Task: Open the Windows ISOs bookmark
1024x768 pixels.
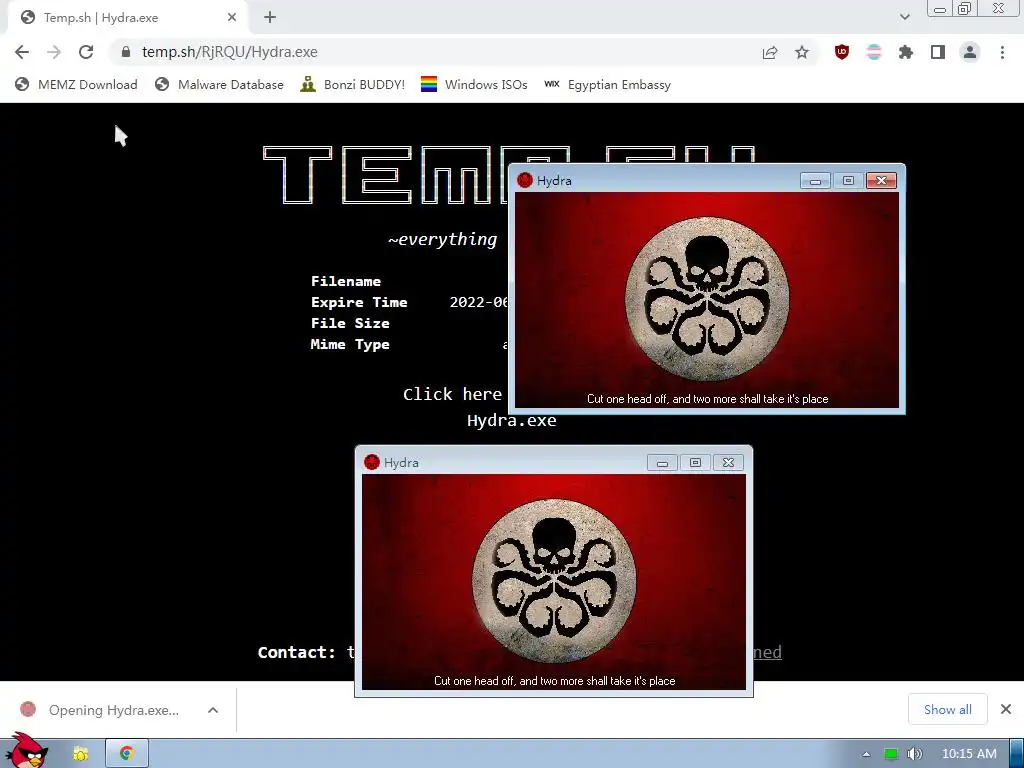Action: coord(474,85)
